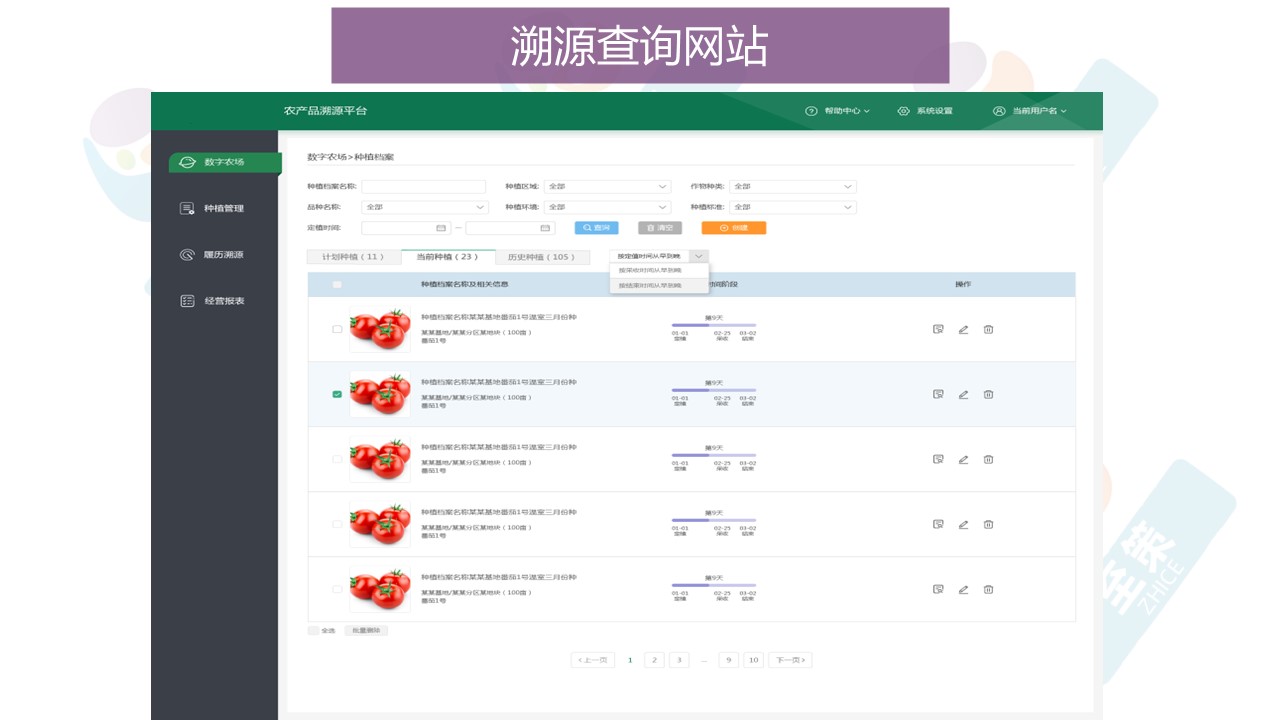Tick the 全选 select-all checkbox at bottom
This screenshot has width=1280, height=720.
click(x=314, y=631)
